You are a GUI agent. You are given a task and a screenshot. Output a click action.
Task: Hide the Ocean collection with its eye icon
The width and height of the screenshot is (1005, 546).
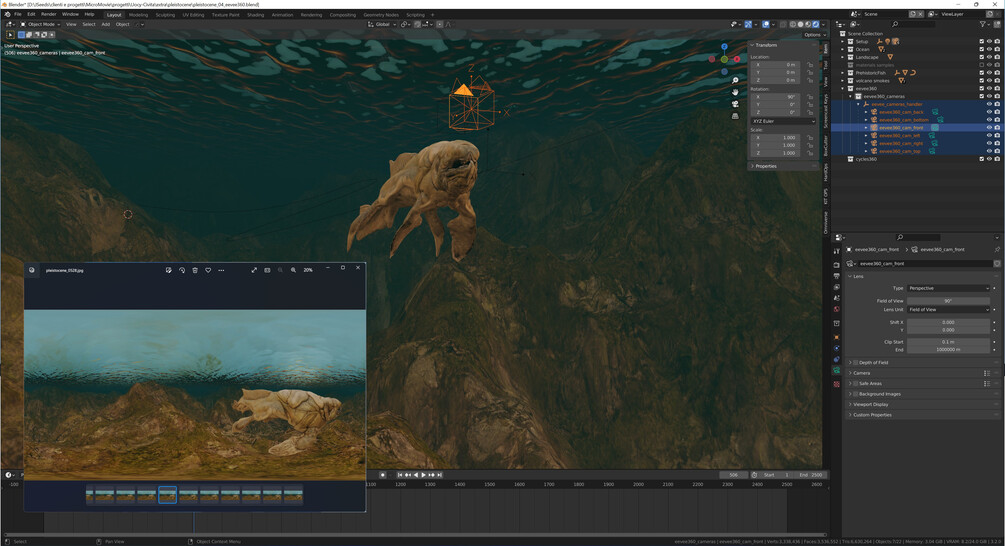[x=989, y=49]
